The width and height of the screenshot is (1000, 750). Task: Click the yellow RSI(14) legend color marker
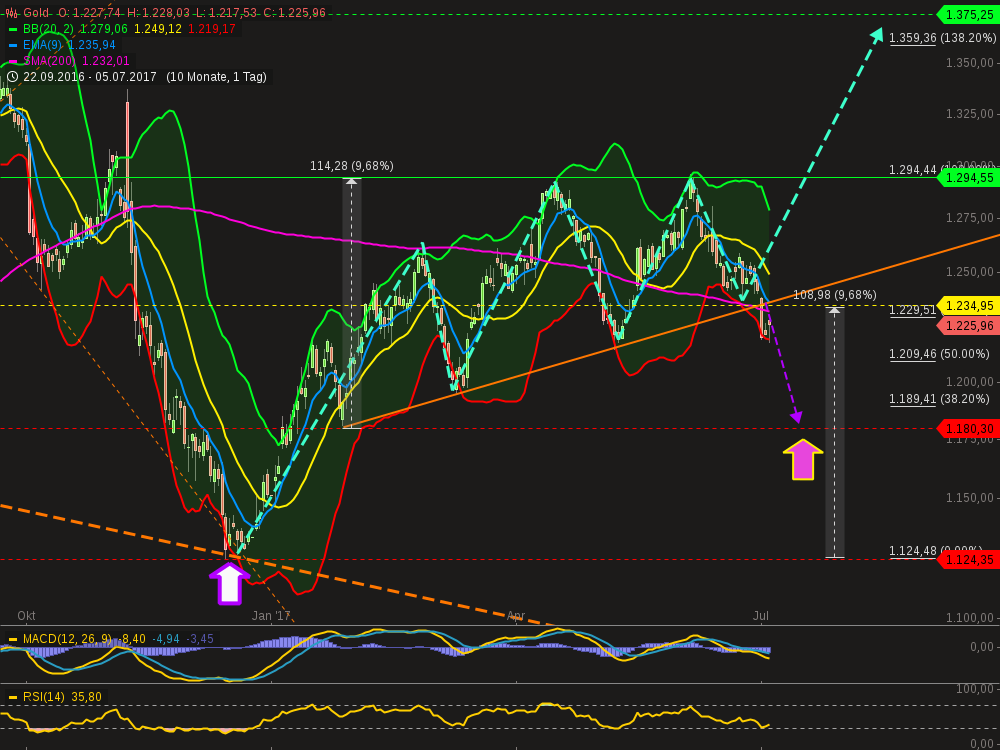(12, 697)
